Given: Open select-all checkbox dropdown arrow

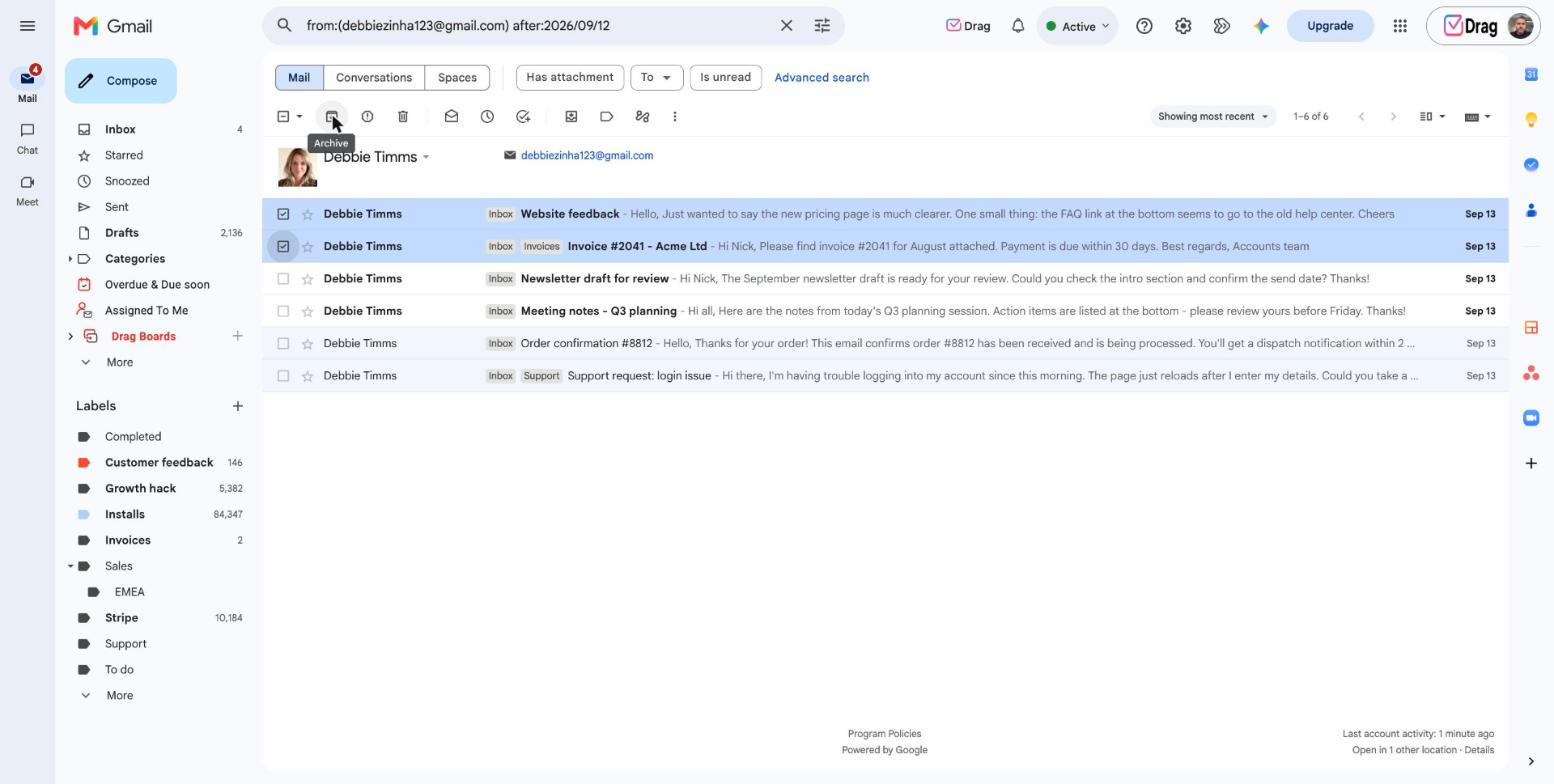Looking at the screenshot, I should pyautogui.click(x=299, y=117).
